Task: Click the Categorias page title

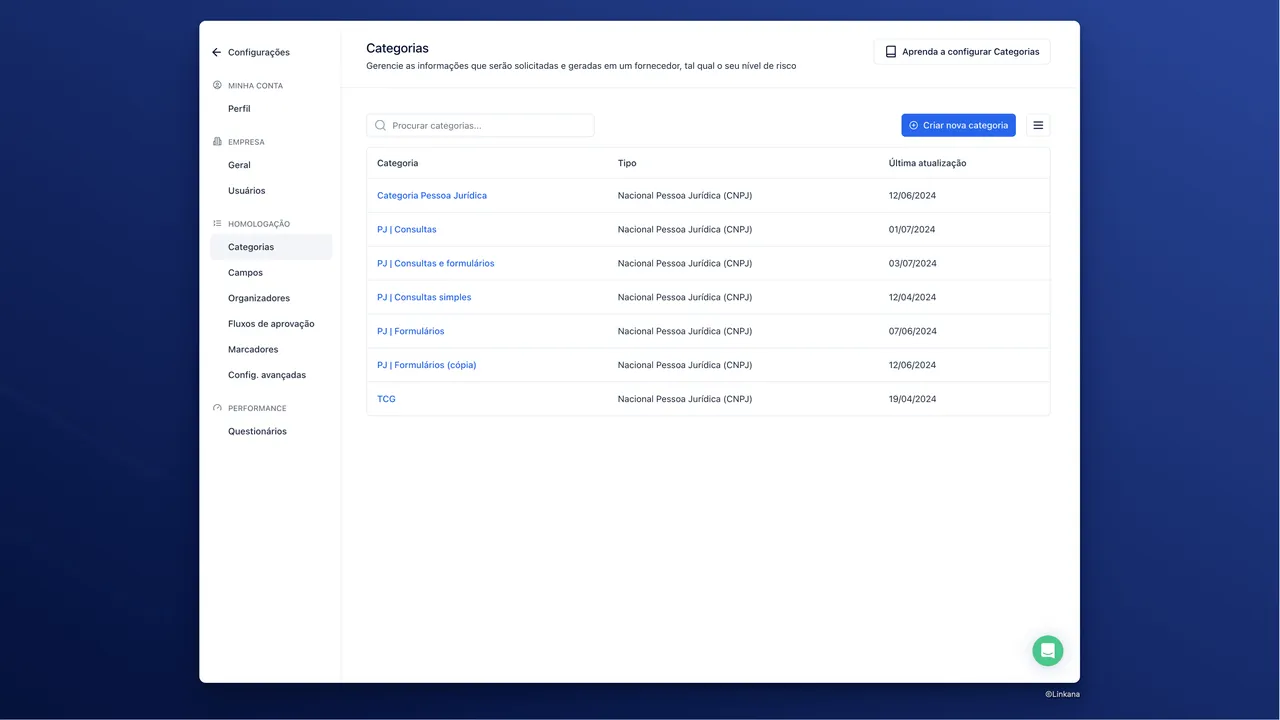Action: pos(397,48)
